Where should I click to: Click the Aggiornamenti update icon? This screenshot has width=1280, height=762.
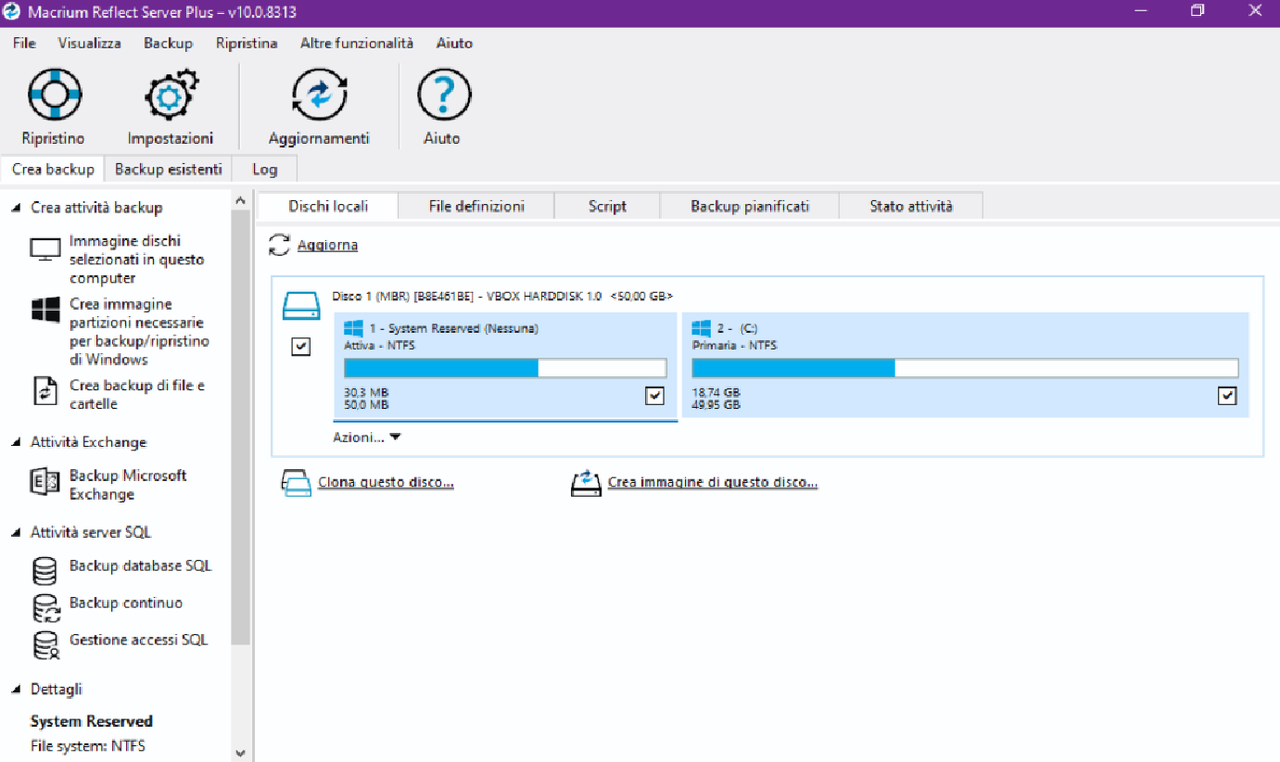[x=319, y=95]
